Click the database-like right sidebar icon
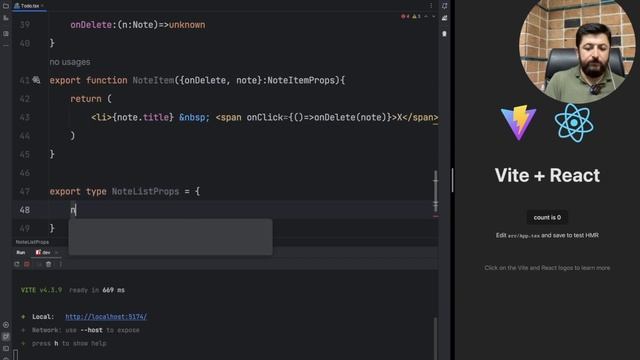Image resolution: width=640 pixels, height=360 pixels. [444, 33]
